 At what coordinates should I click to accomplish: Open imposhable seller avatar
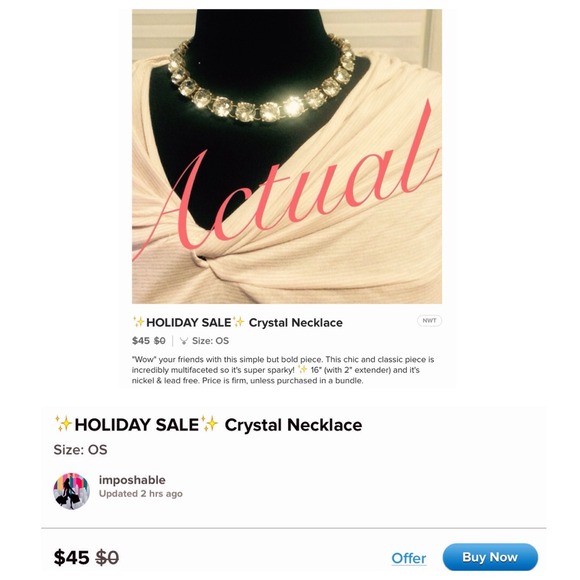tap(72, 491)
